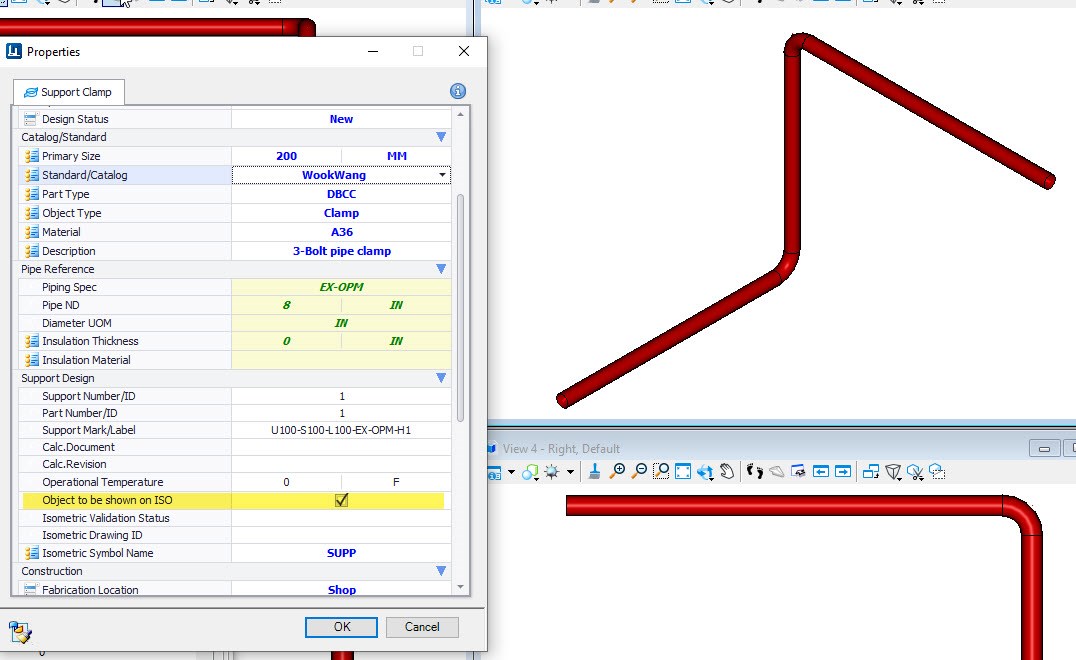Click the Update View brush icon
The image size is (1076, 660).
coord(594,471)
